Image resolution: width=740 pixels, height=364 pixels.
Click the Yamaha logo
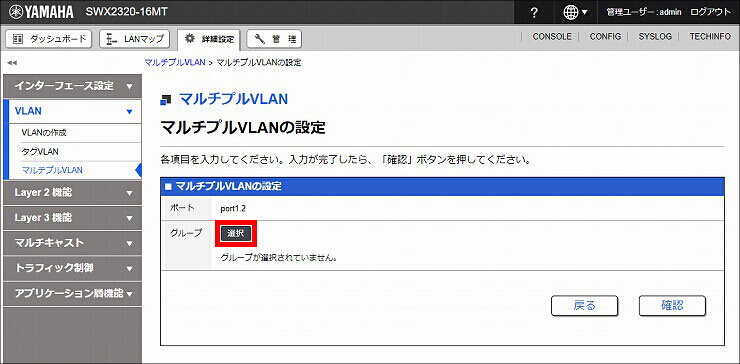pyautogui.click(x=42, y=12)
